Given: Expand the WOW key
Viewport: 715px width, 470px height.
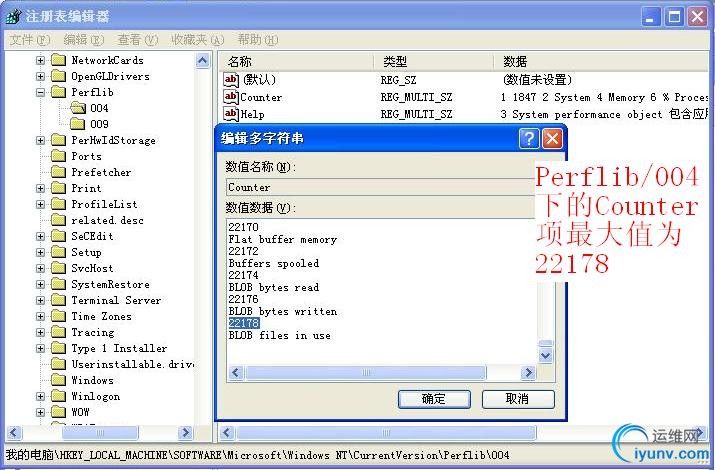Looking at the screenshot, I should [x=41, y=412].
